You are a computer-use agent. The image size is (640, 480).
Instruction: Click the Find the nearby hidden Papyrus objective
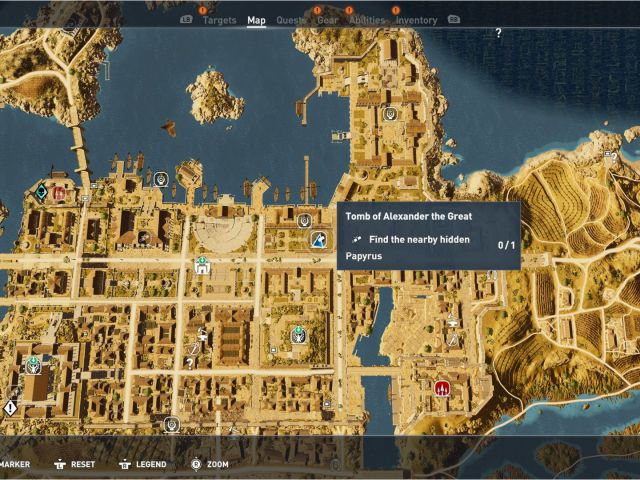(408, 247)
